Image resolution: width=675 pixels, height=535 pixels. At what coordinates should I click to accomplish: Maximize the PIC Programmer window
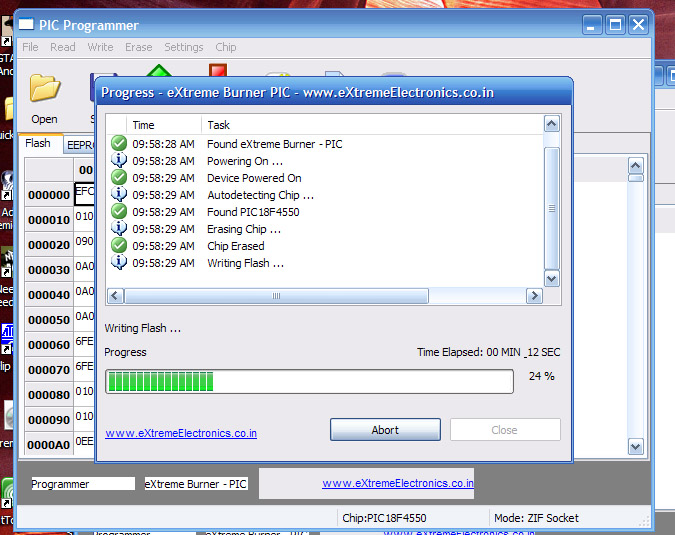(615, 25)
